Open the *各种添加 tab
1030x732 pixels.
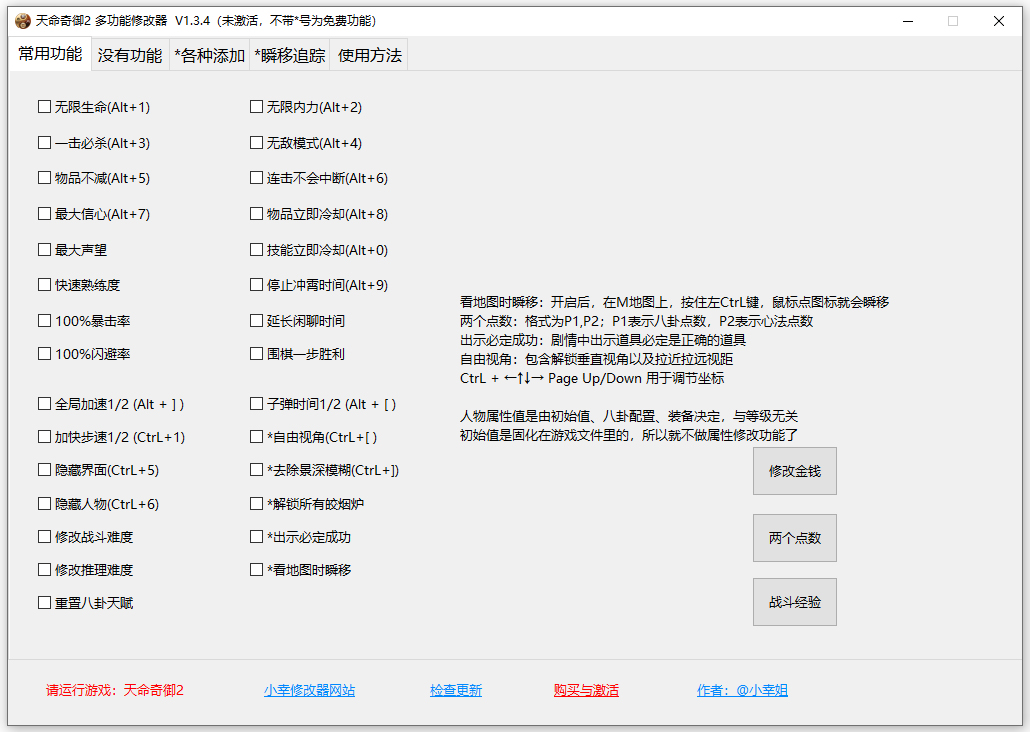coord(210,55)
